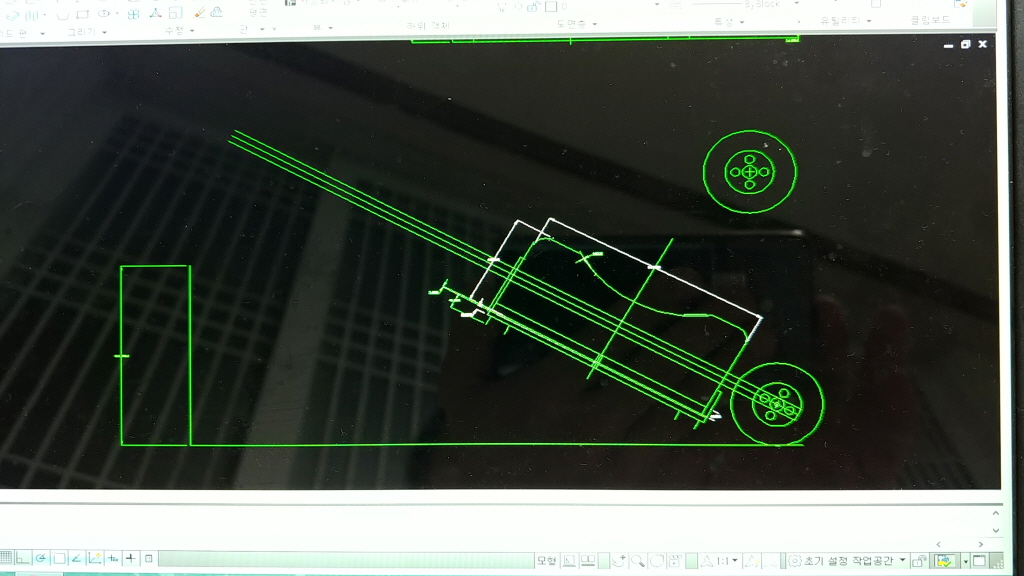Click the 모형 model space button

click(x=546, y=560)
